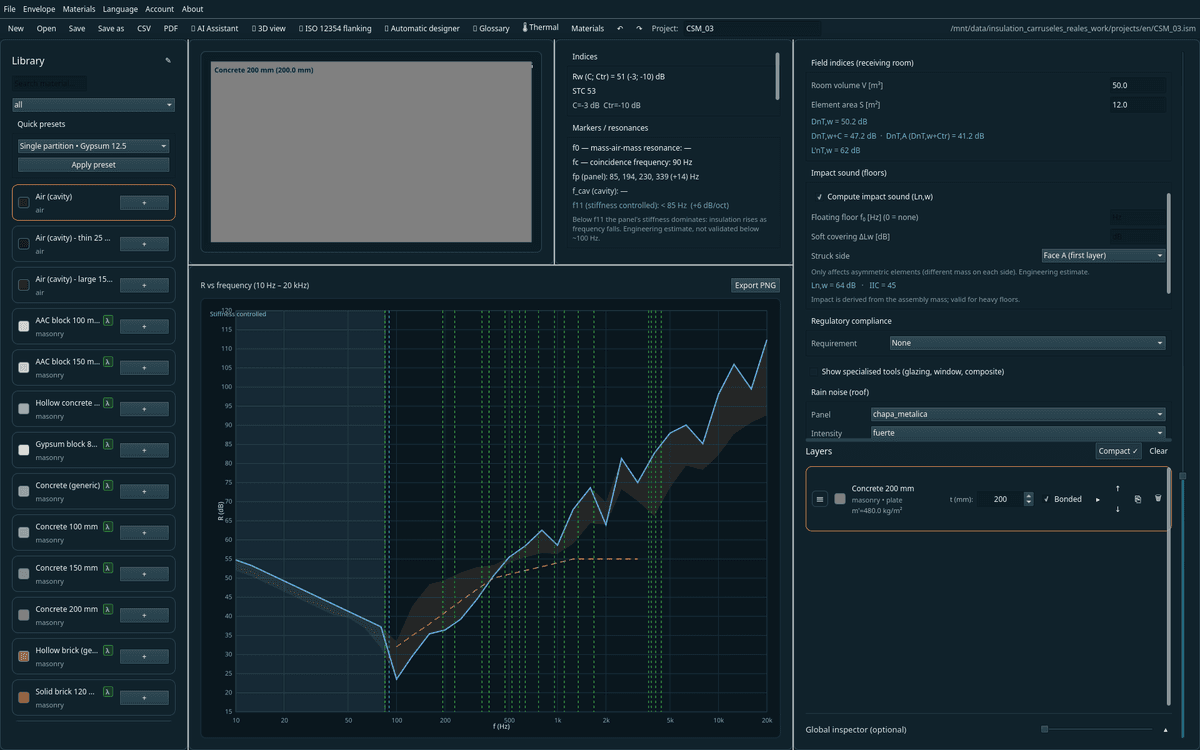This screenshot has width=1200, height=750.
Task: Click the Global inspector slider handle
Action: (x=1045, y=729)
